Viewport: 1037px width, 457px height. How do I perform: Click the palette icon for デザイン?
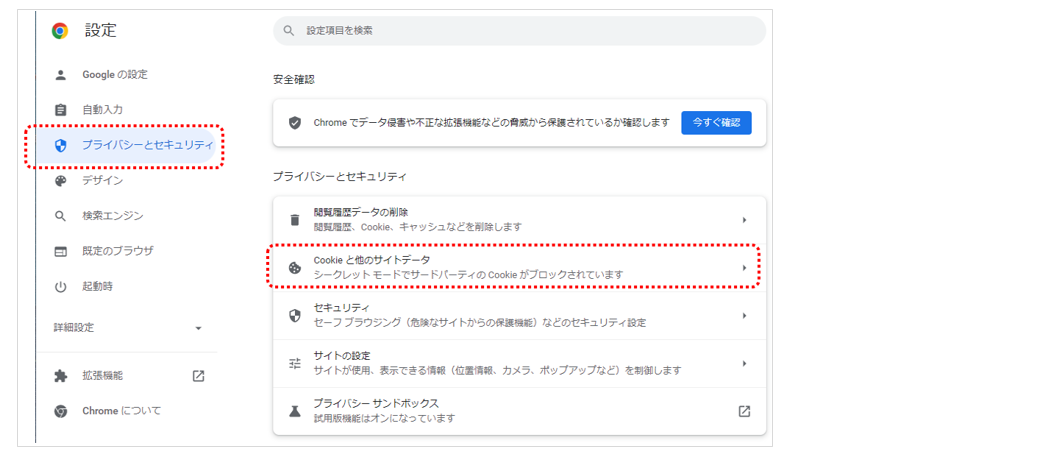[x=60, y=181]
